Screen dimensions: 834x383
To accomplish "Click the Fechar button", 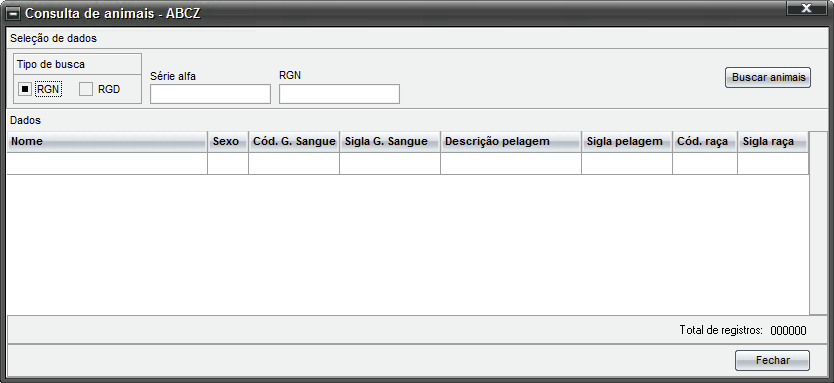I will pos(772,360).
